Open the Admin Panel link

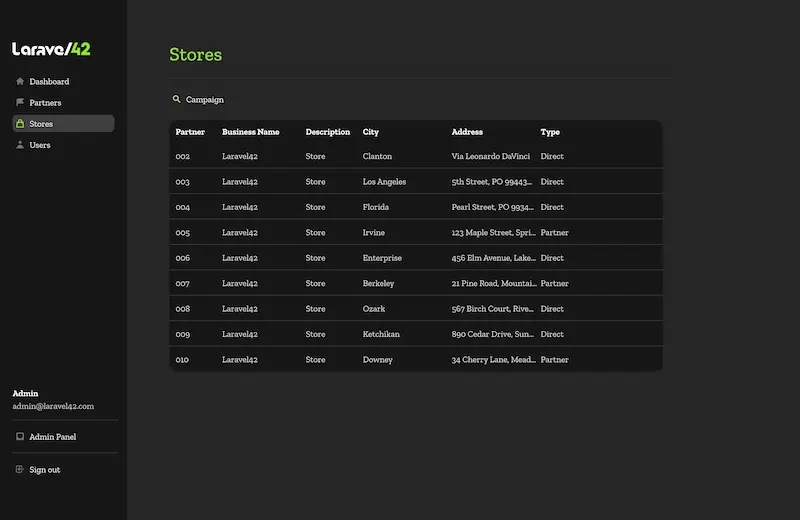pos(53,437)
